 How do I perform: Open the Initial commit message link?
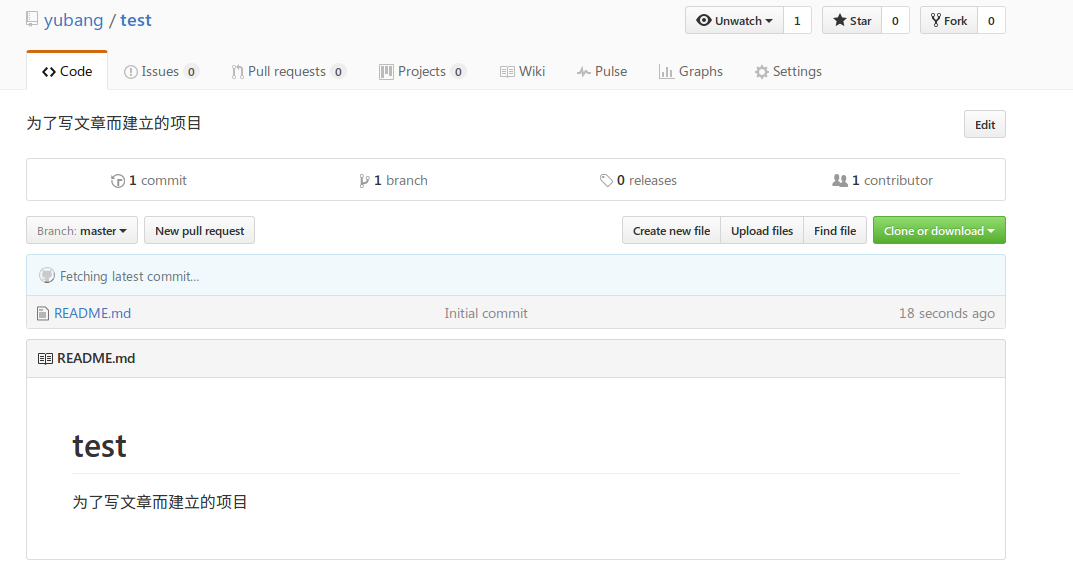486,313
